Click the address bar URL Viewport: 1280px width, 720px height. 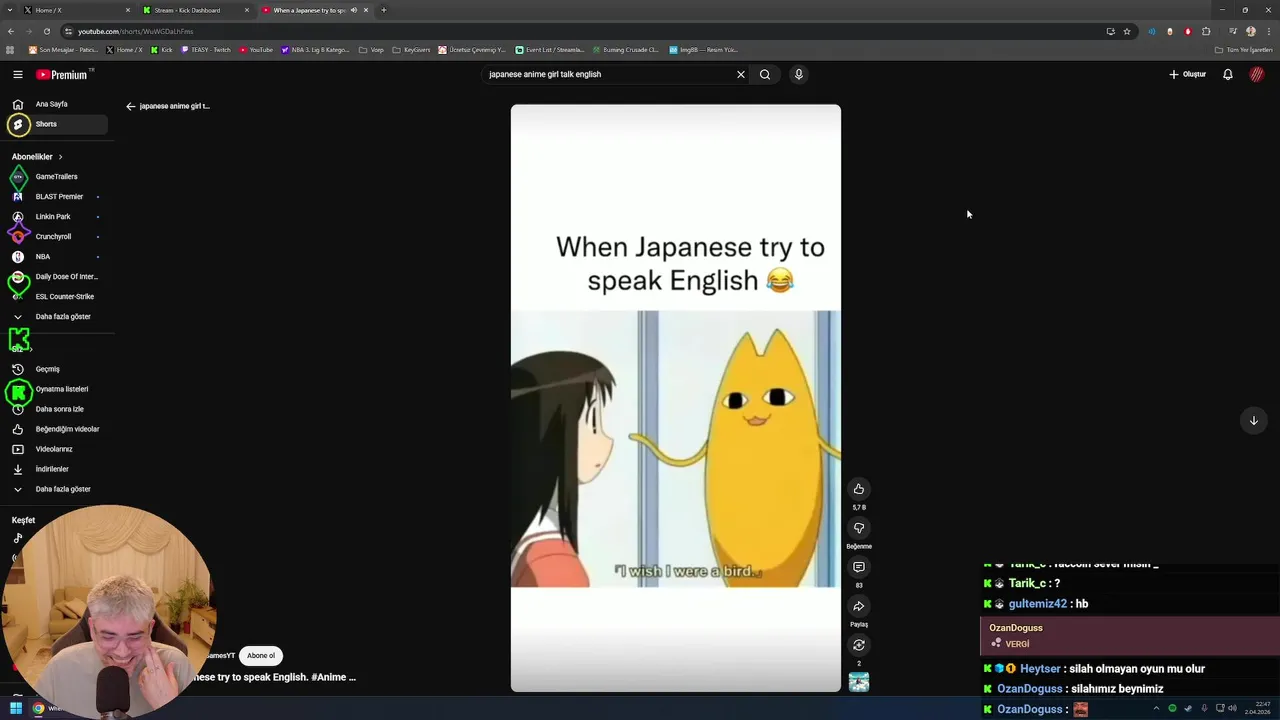(135, 31)
